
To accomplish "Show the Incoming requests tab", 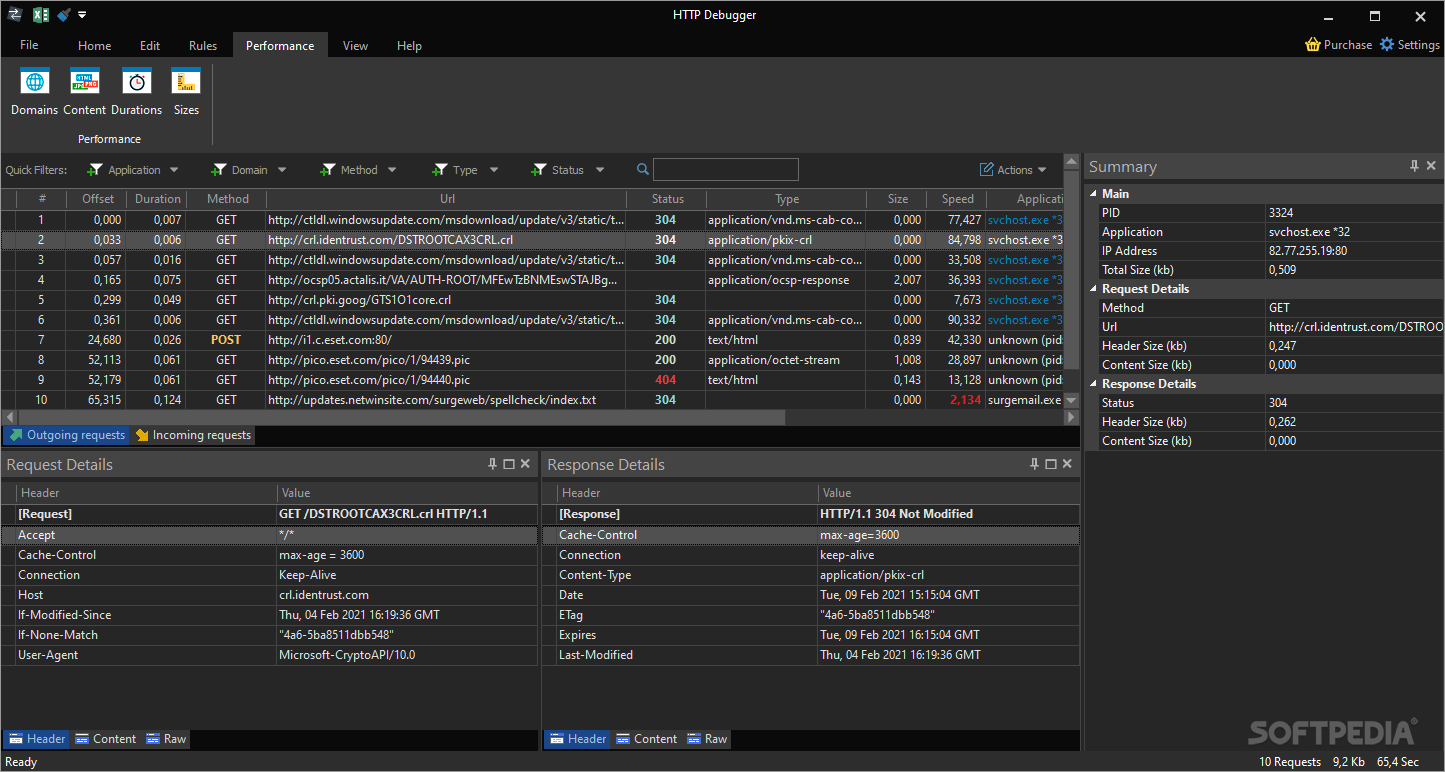I will (193, 435).
